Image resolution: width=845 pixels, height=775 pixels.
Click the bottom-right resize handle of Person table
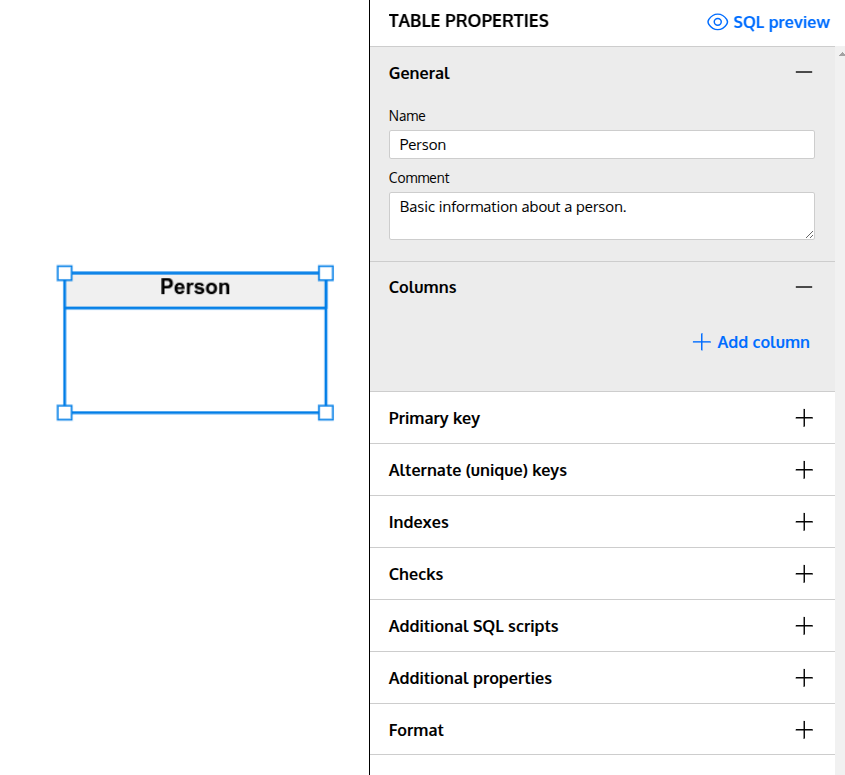coord(325,411)
